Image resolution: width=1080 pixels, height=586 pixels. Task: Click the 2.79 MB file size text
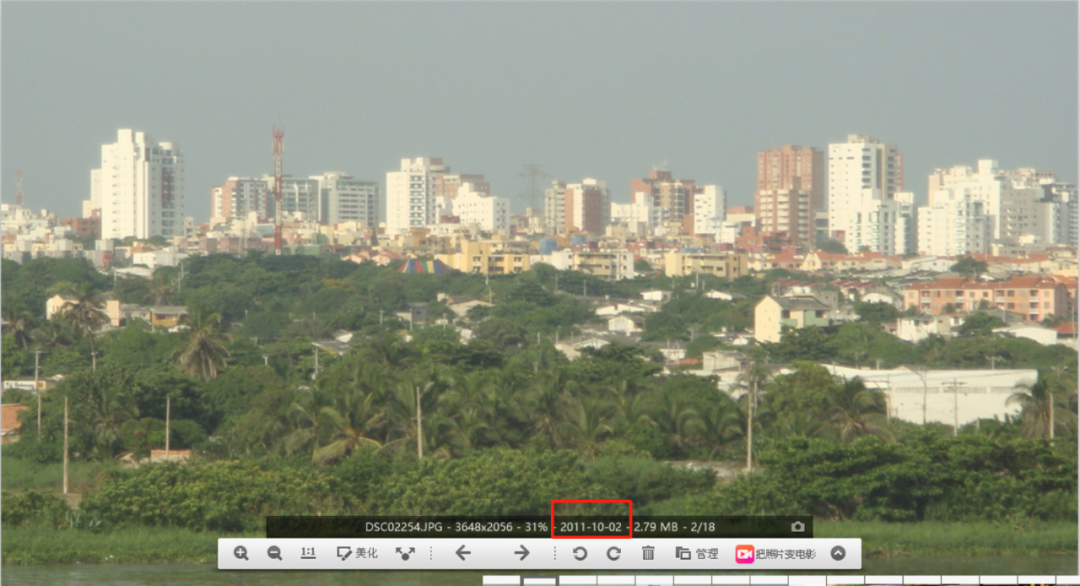[x=654, y=527]
